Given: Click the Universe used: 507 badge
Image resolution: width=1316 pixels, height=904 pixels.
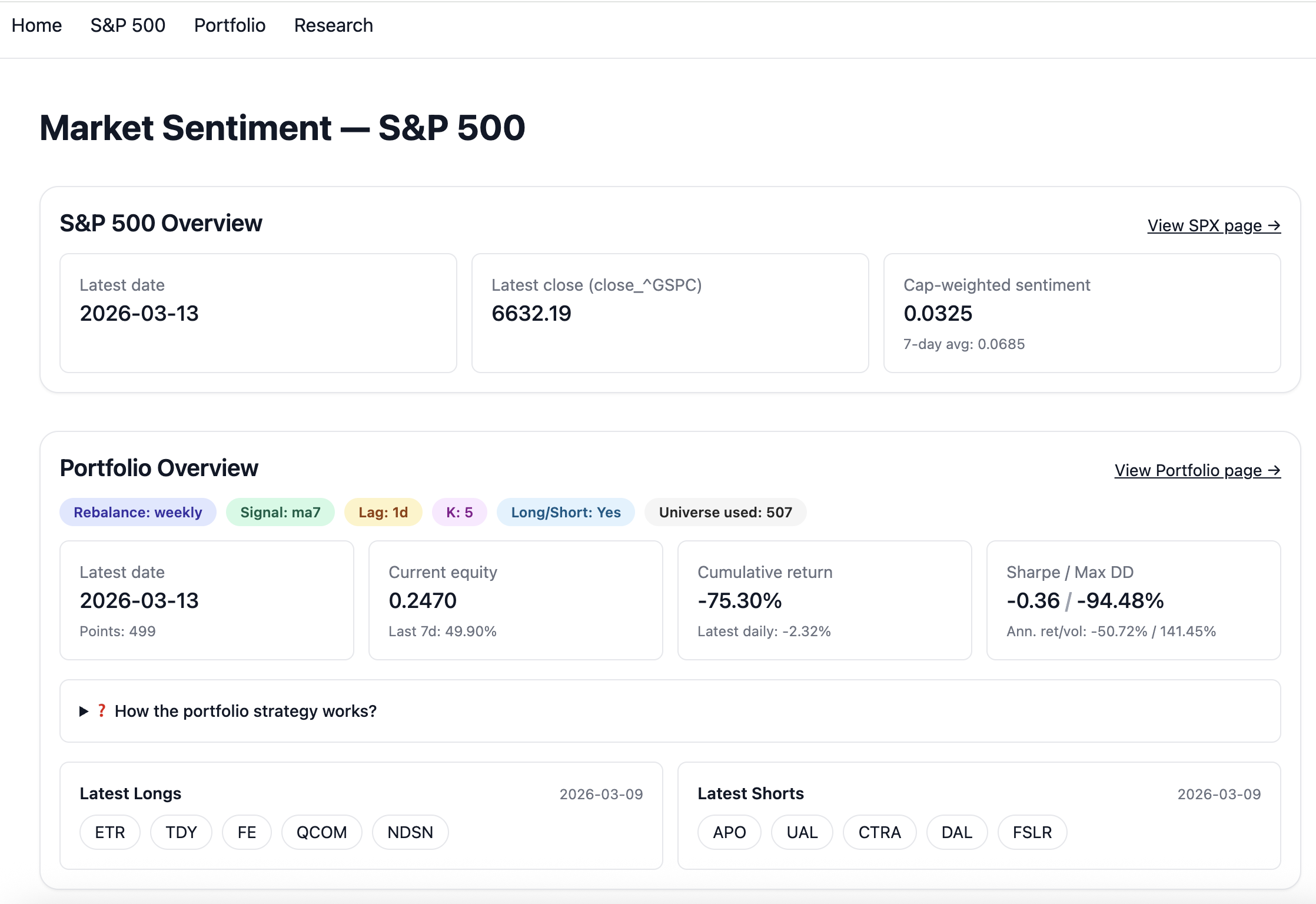Looking at the screenshot, I should coord(725,512).
